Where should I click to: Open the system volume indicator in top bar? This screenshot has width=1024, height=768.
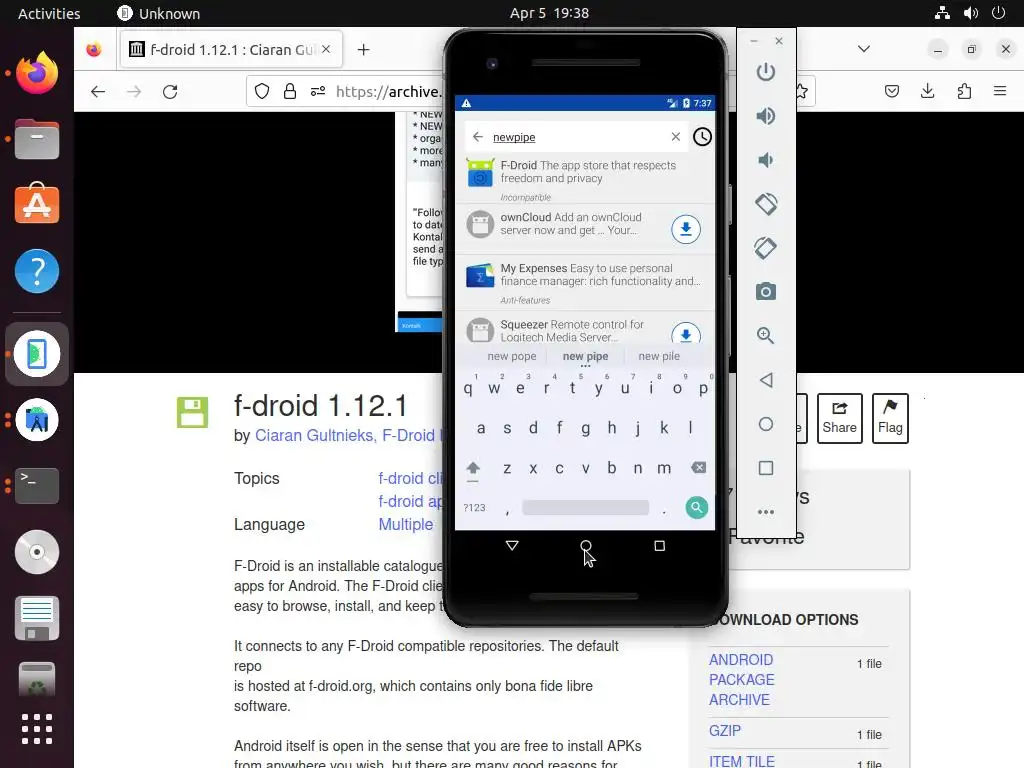[970, 13]
